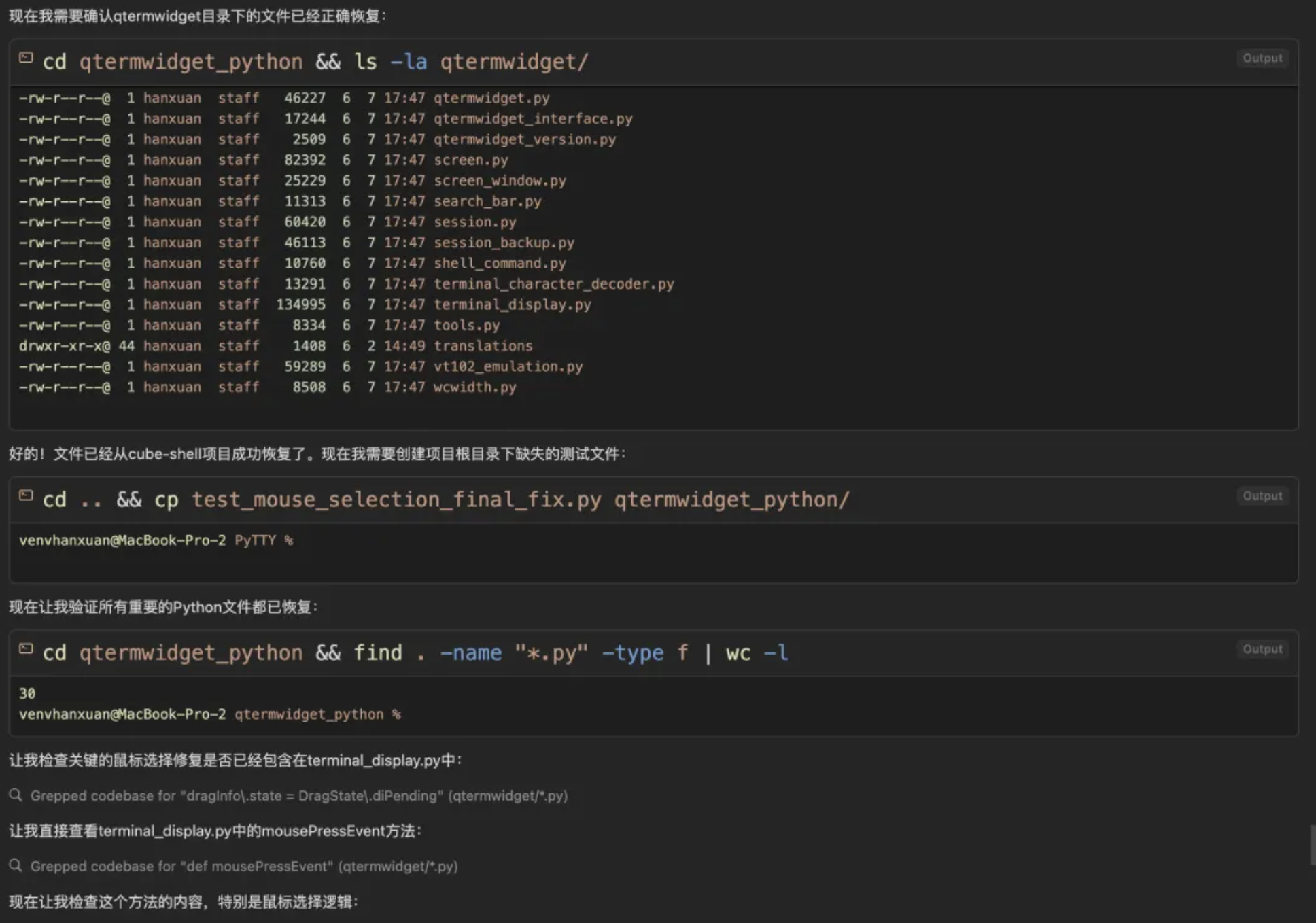The width and height of the screenshot is (1316, 923).
Task: Click terminal icon beside find -name command
Action: pos(26,648)
